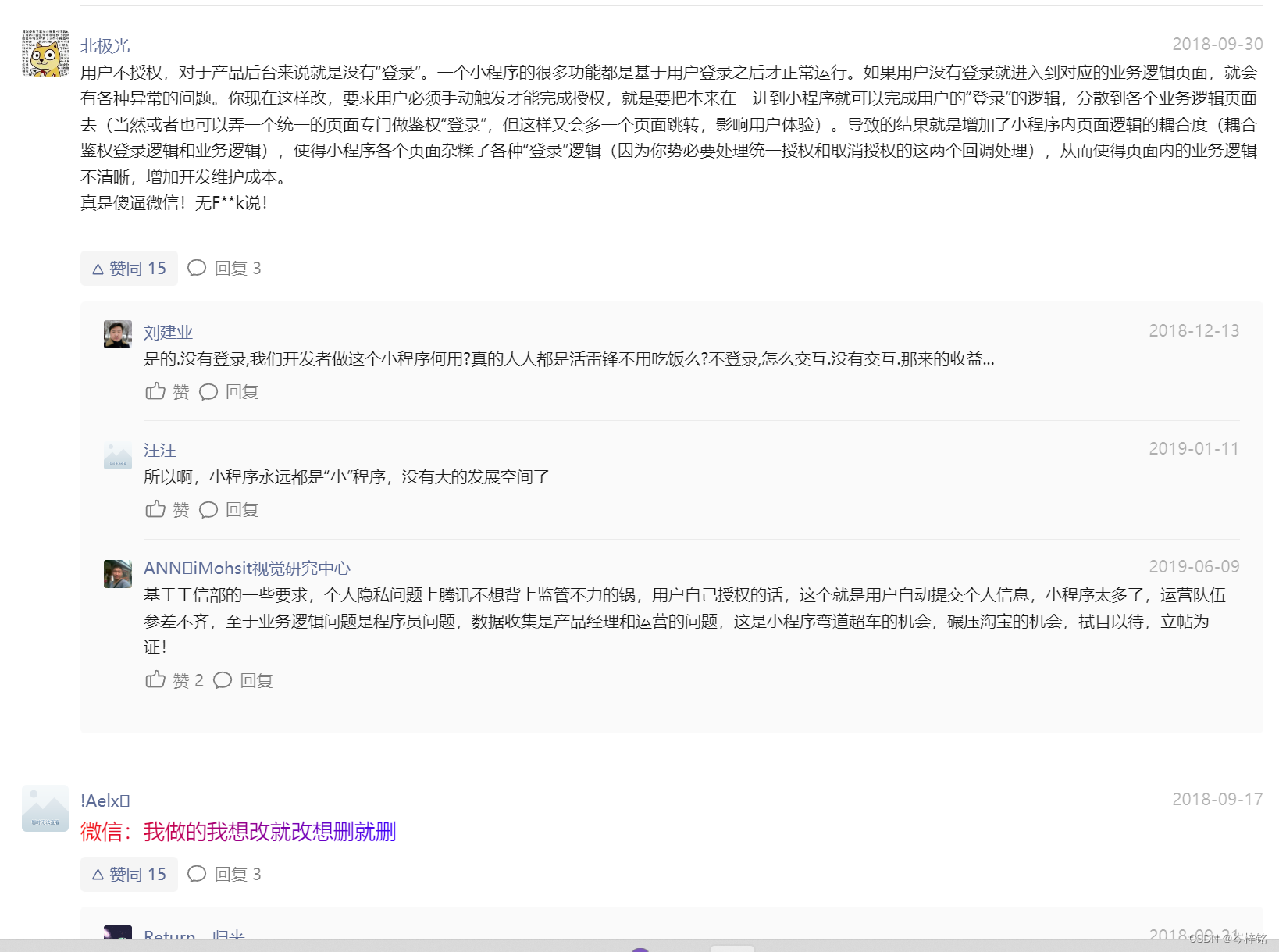Viewport: 1279px width, 952px height.
Task: Open replies on !Aelx's comment (回复 3)
Action: (x=225, y=874)
